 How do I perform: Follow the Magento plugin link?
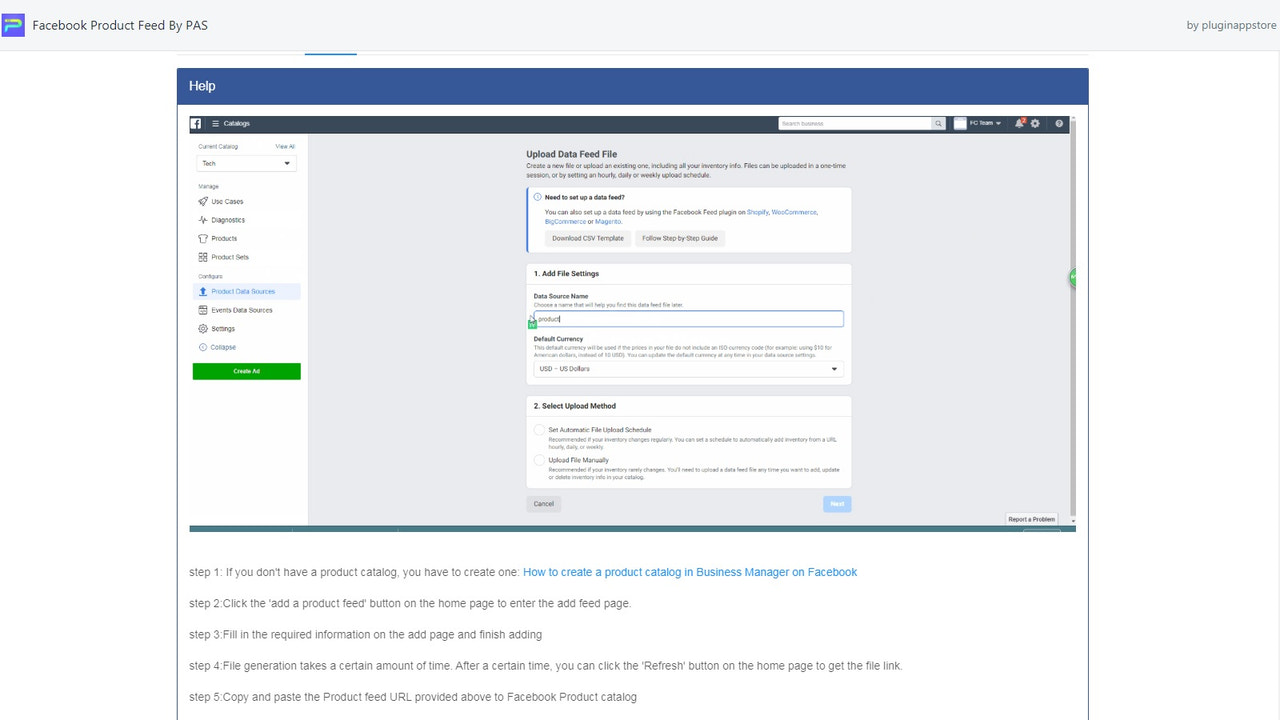pyautogui.click(x=608, y=221)
